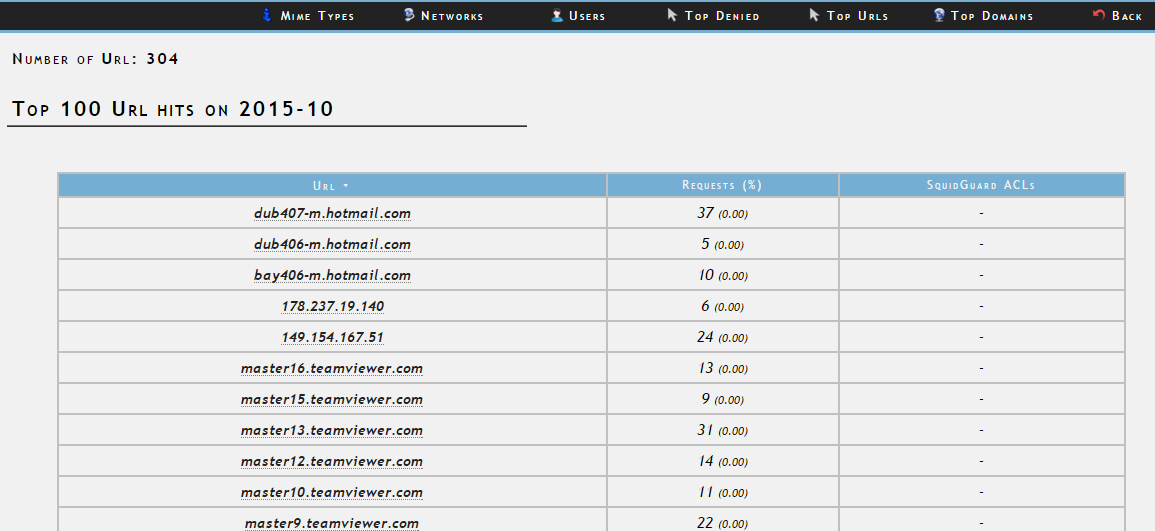The width and height of the screenshot is (1155, 531).
Task: Click the ACL dash for dub407-m.hotmail.com row
Action: point(981,214)
